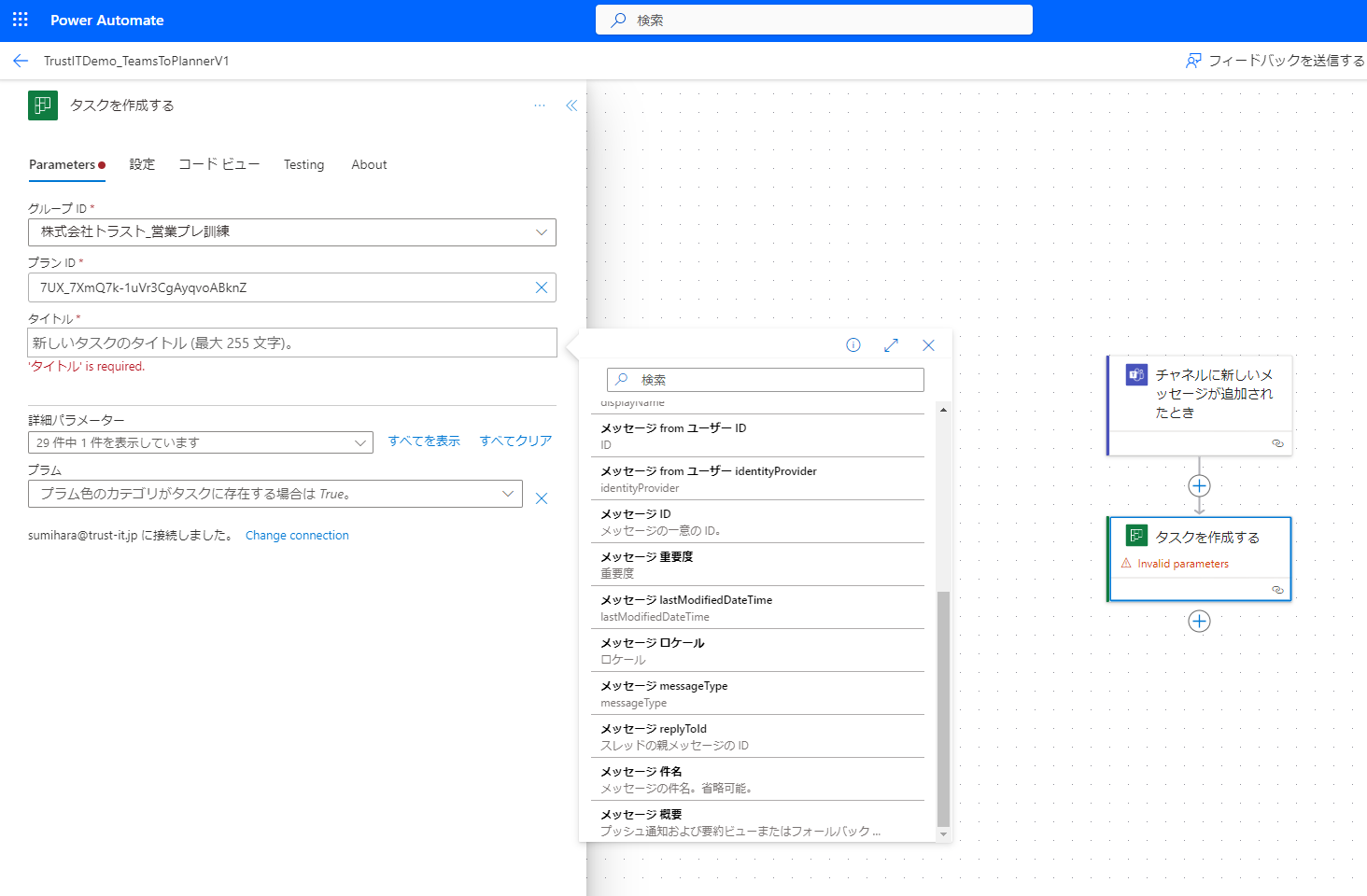Select the タスクを作成する action card

pyautogui.click(x=1199, y=559)
